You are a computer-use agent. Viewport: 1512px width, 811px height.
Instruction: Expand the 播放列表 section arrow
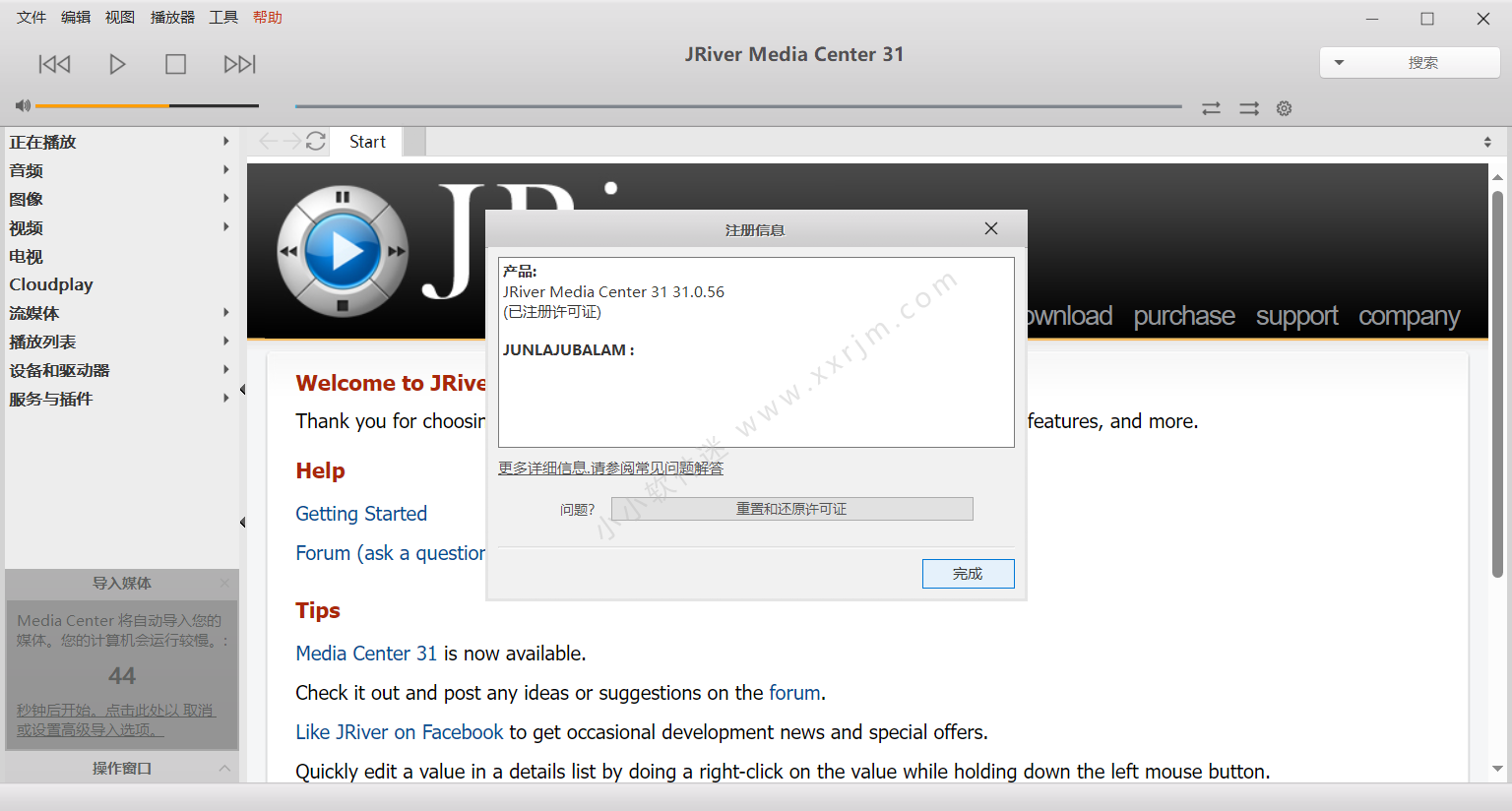(226, 342)
